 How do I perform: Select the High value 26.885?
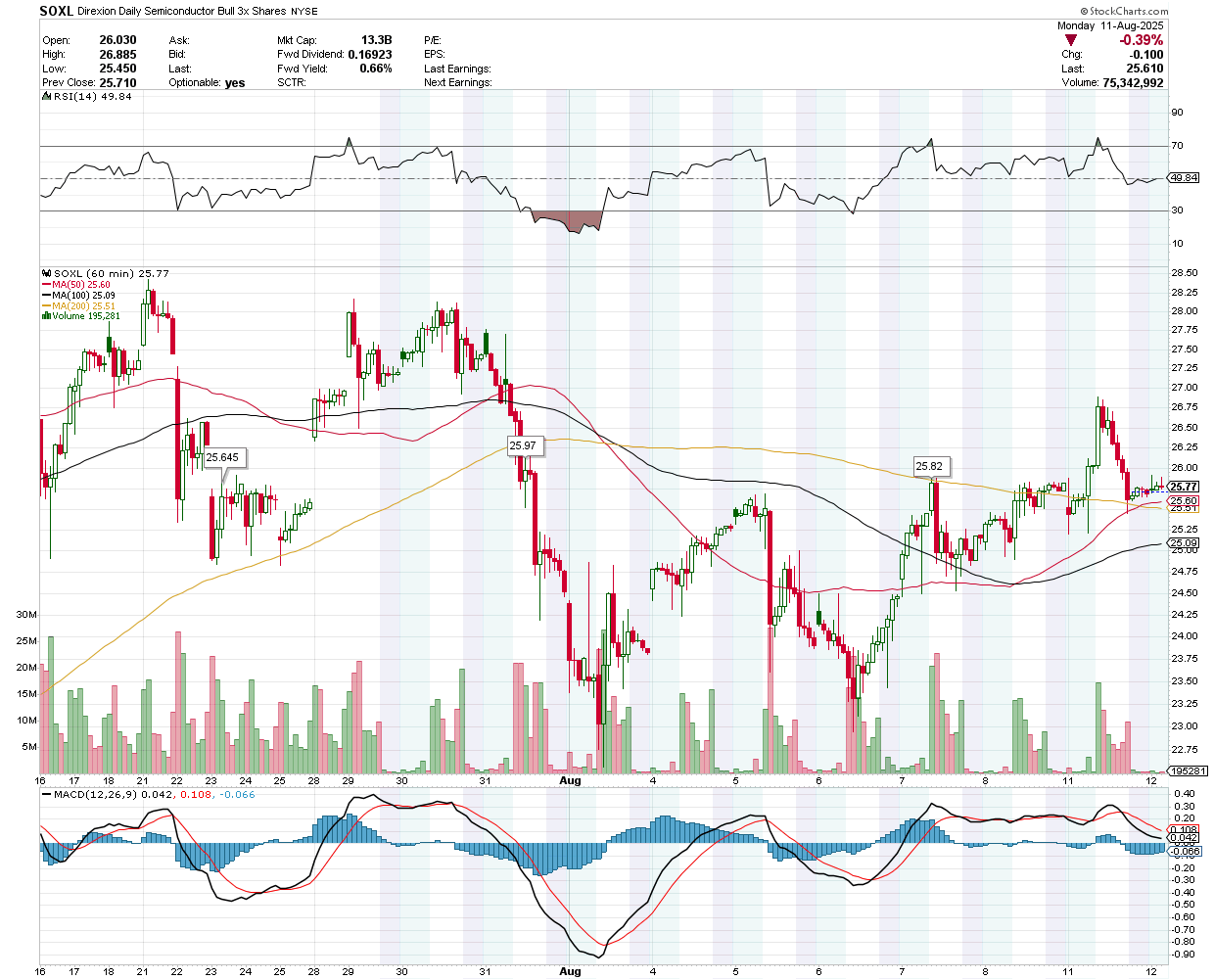118,55
